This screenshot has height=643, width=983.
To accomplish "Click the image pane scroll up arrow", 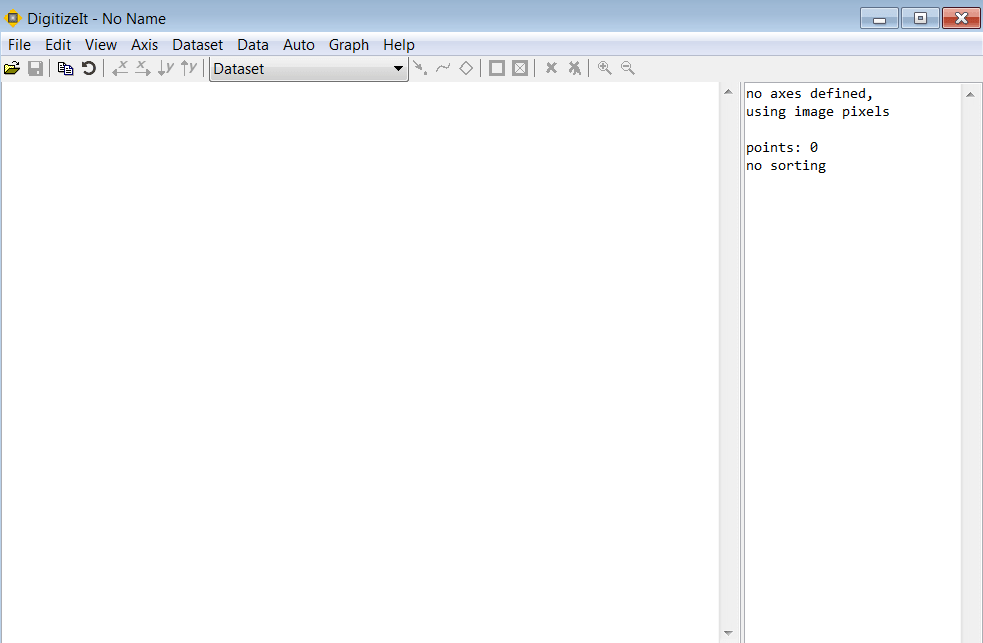I will point(728,92).
